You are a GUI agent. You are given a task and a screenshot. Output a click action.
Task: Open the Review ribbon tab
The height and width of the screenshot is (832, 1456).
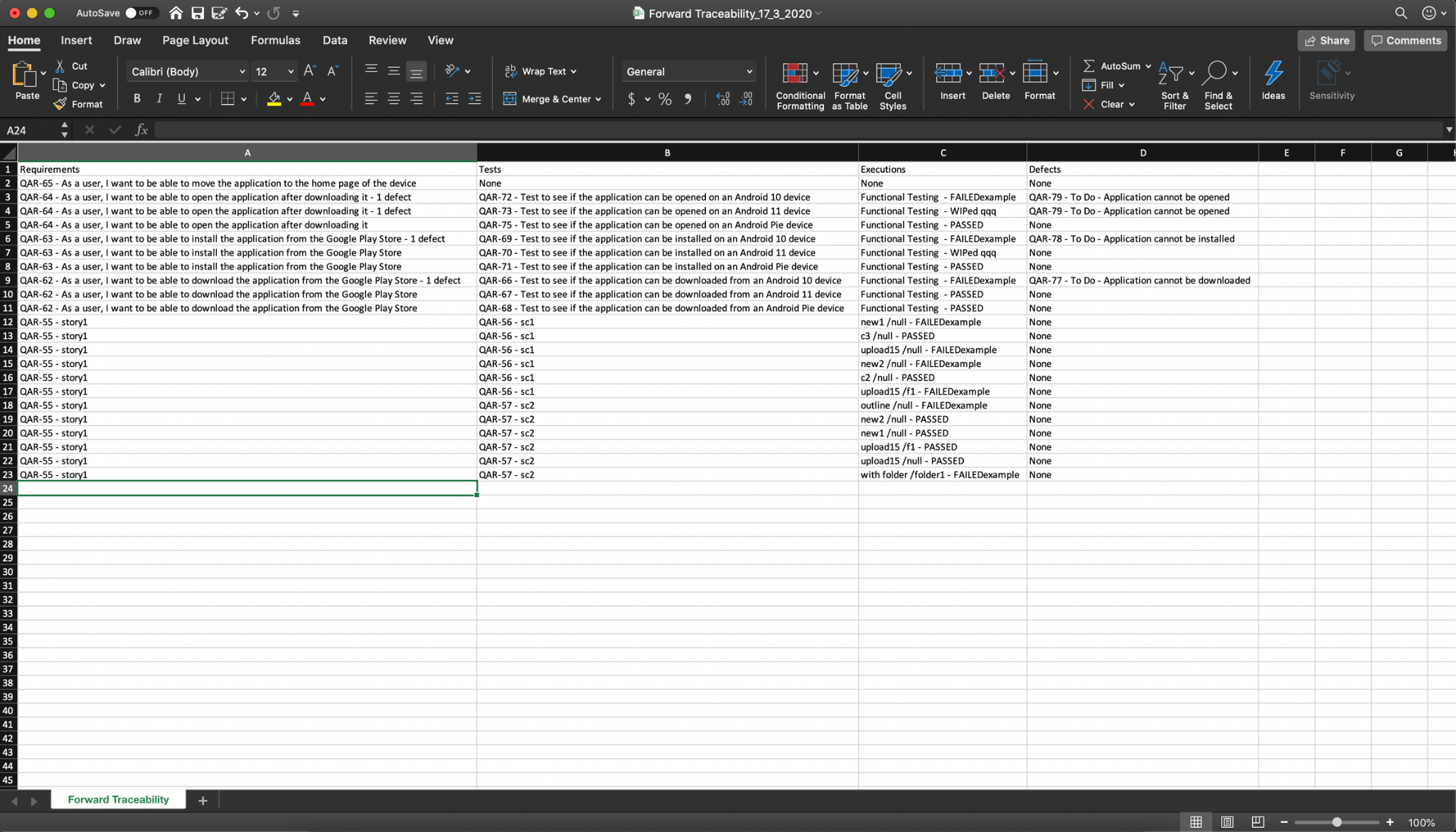tap(387, 41)
